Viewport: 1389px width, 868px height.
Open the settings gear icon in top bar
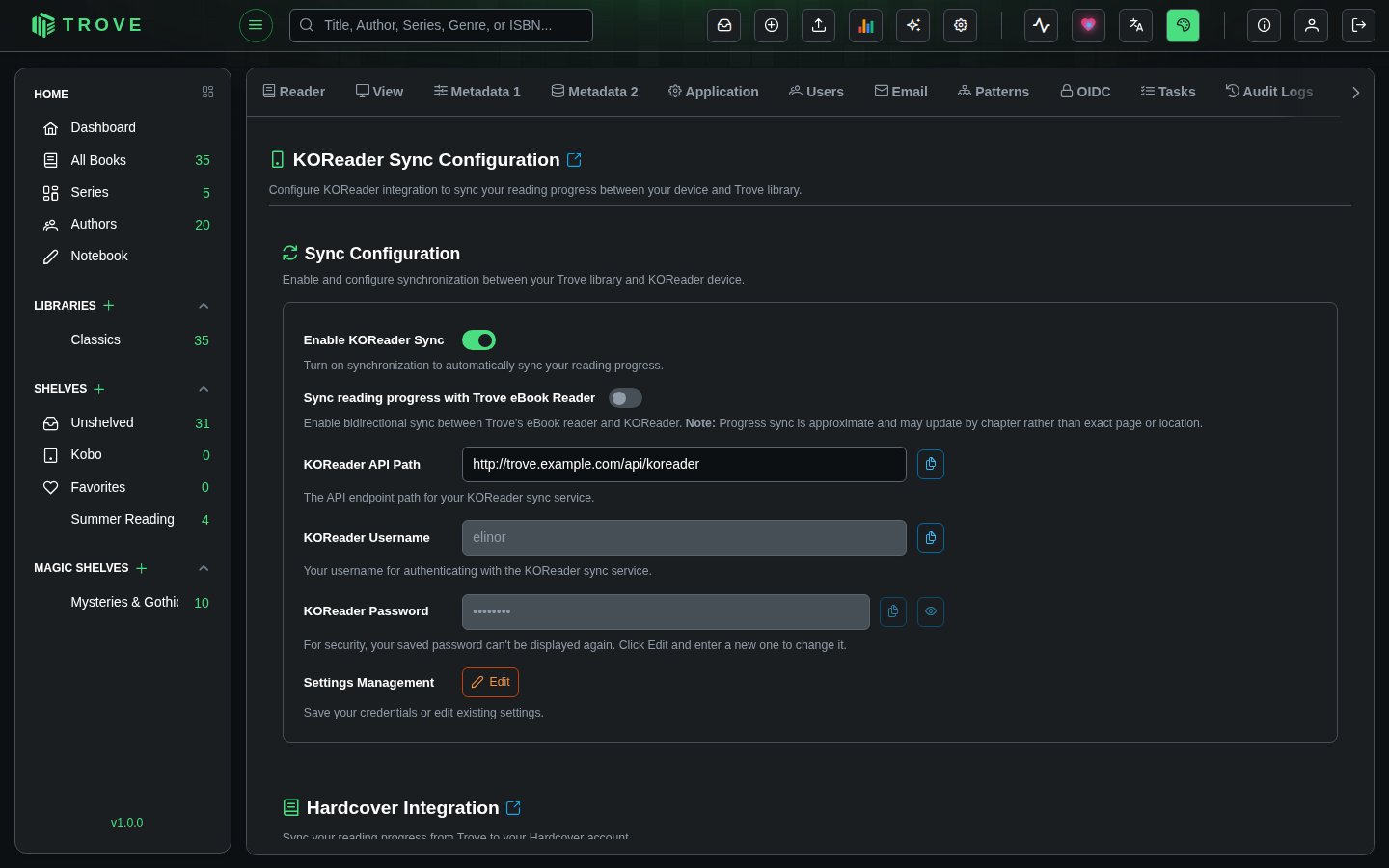pos(961,25)
